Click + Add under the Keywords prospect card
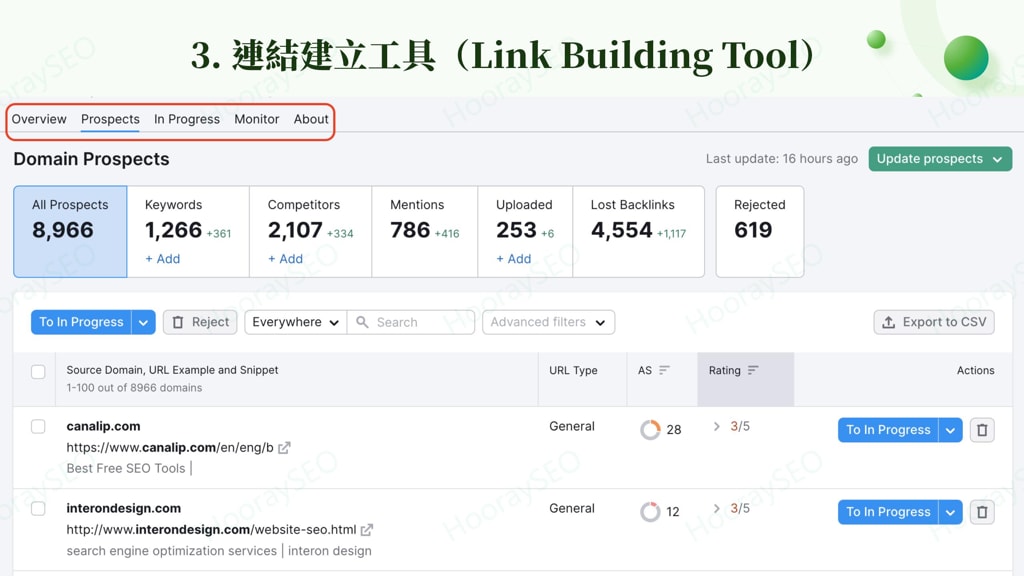The image size is (1024, 576). 163,259
